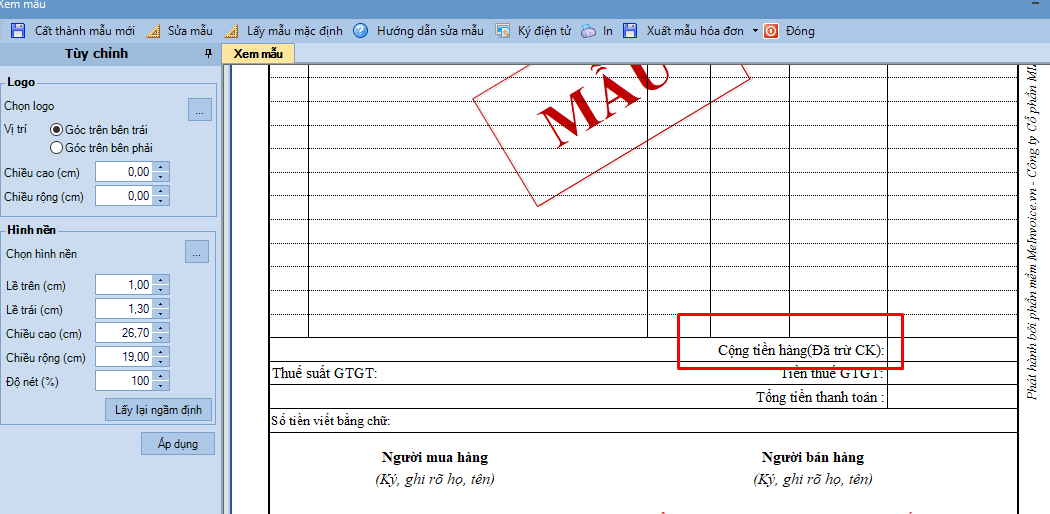Click 'Lấy mẫu mặc định' toolbar label
This screenshot has height=514, width=1050.
pyautogui.click(x=295, y=31)
